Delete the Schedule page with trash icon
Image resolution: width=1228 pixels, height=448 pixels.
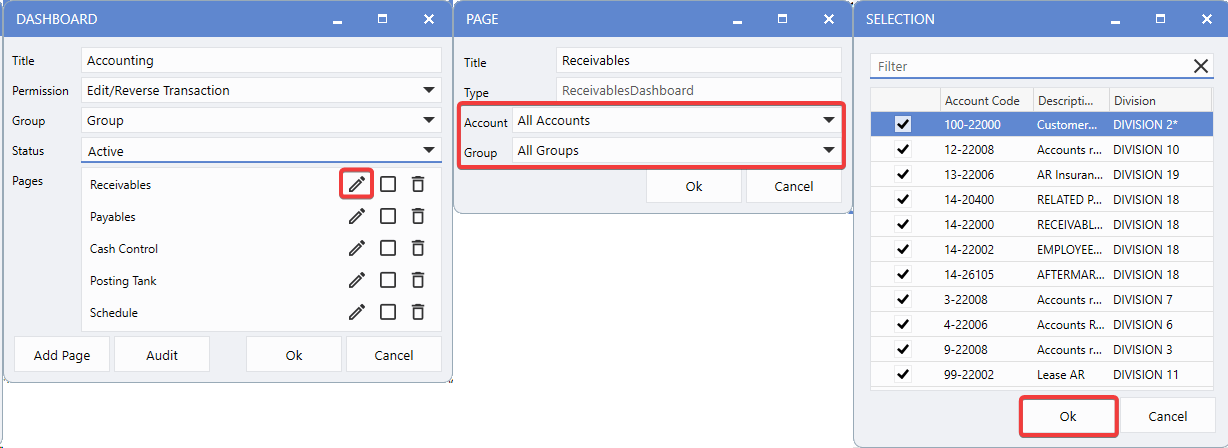[418, 312]
